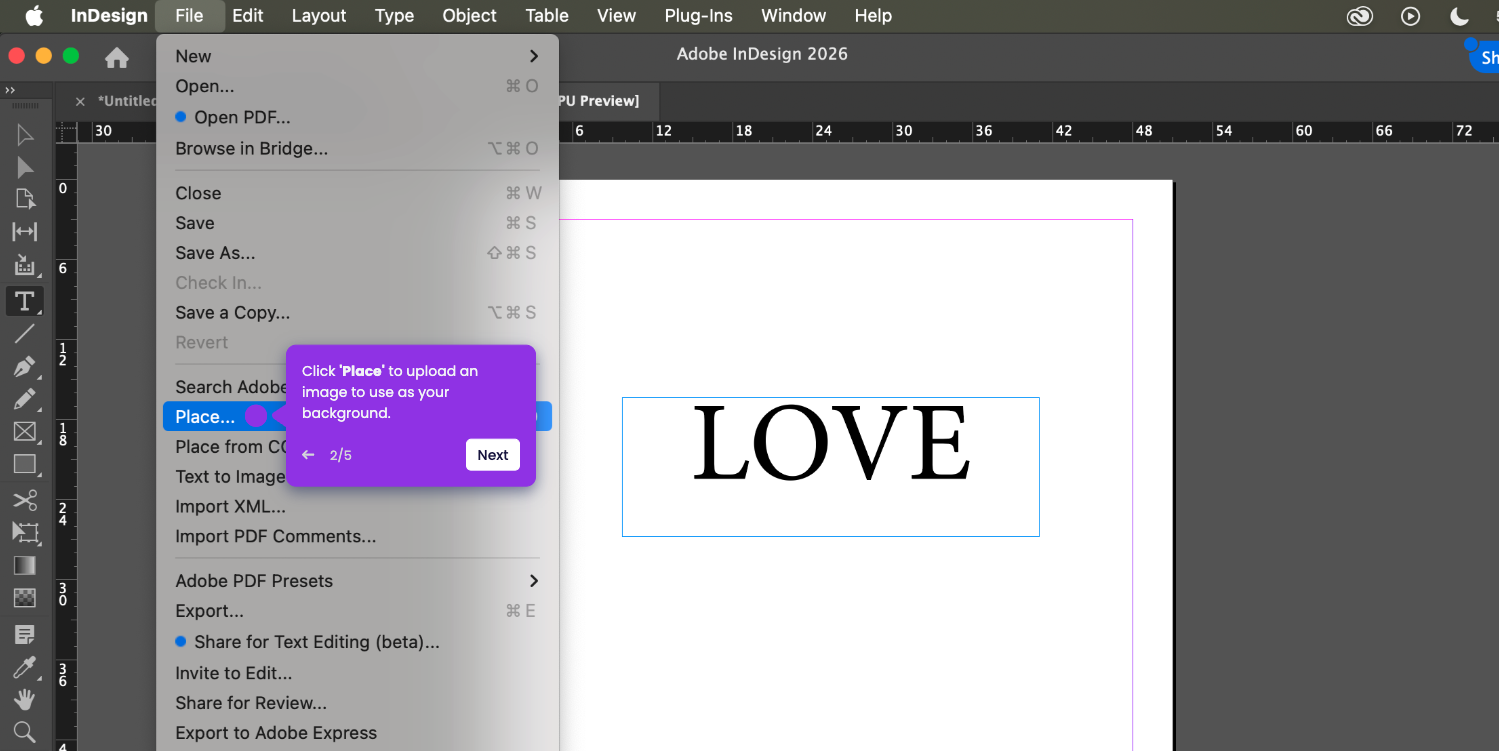Select the Selection tool arrow
Viewport: 1499px width, 751px height.
(25, 135)
